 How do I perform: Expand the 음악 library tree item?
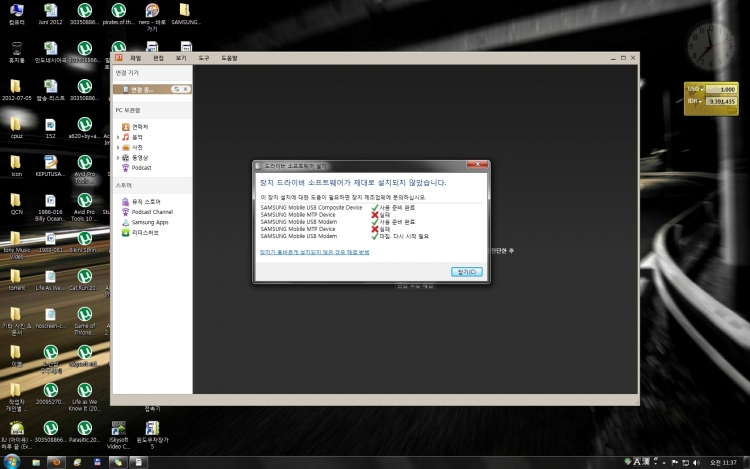tap(118, 137)
